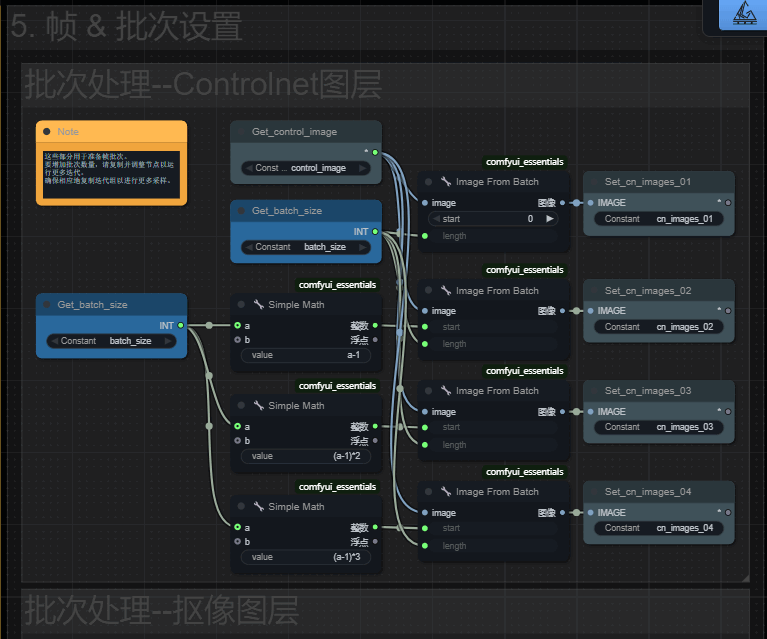The image size is (767, 639).
Task: Open the batch_size dropdown on the left Get_batch_size node
Action: [112, 341]
